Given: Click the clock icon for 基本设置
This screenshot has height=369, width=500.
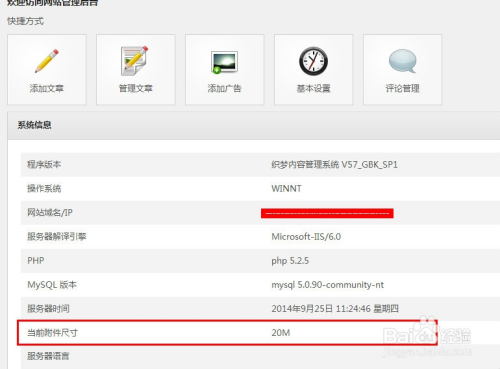Looking at the screenshot, I should tap(313, 61).
